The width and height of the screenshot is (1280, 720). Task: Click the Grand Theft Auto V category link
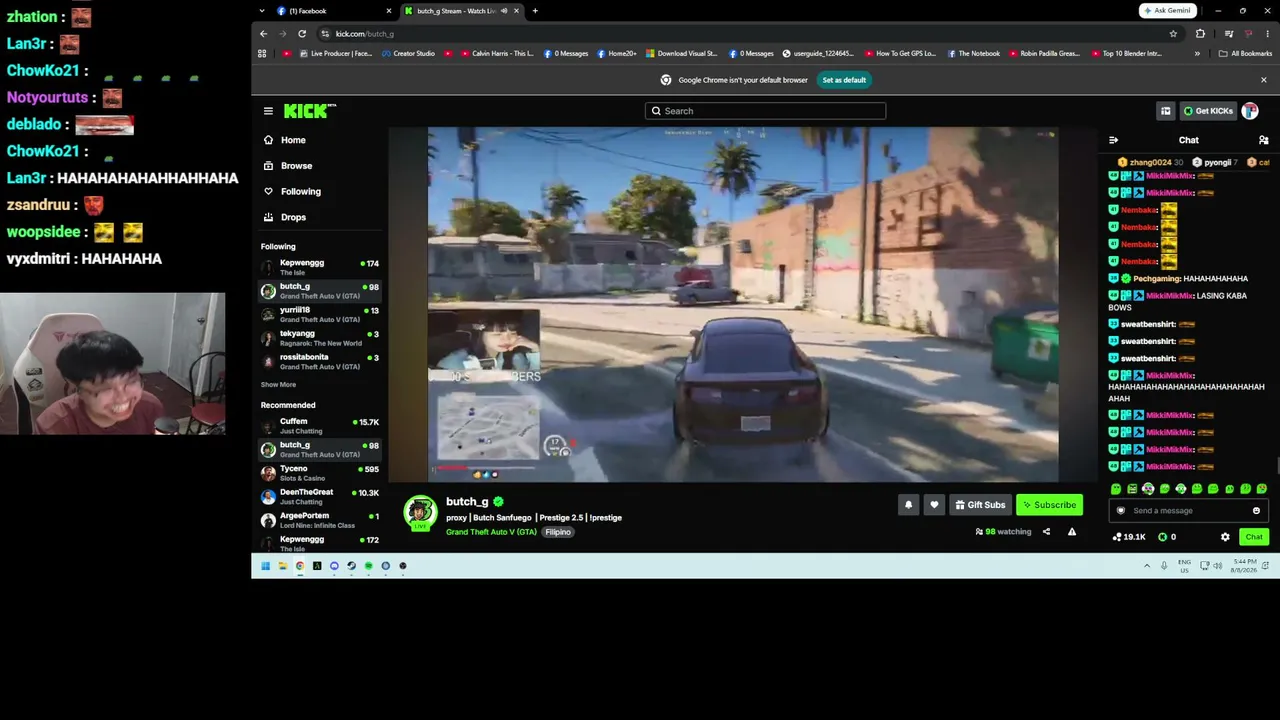coord(491,532)
